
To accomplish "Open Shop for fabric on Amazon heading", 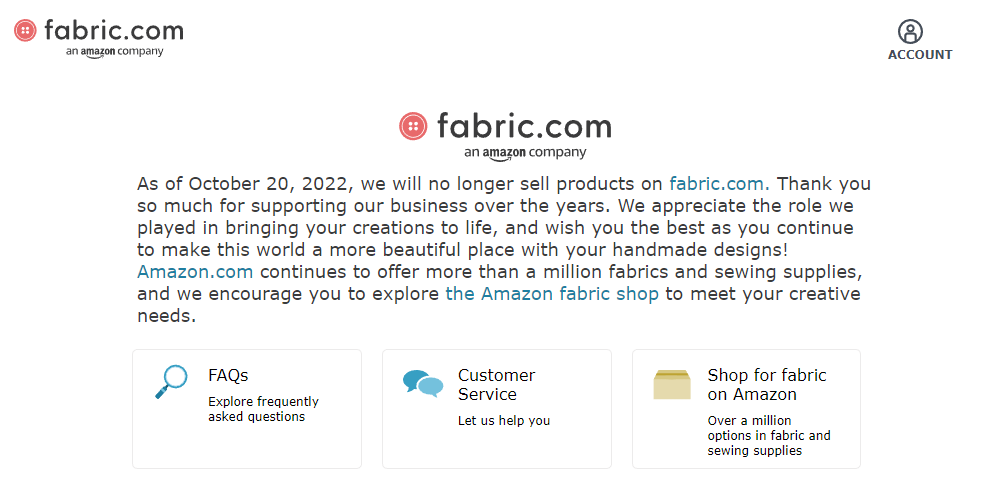I will (x=767, y=384).
